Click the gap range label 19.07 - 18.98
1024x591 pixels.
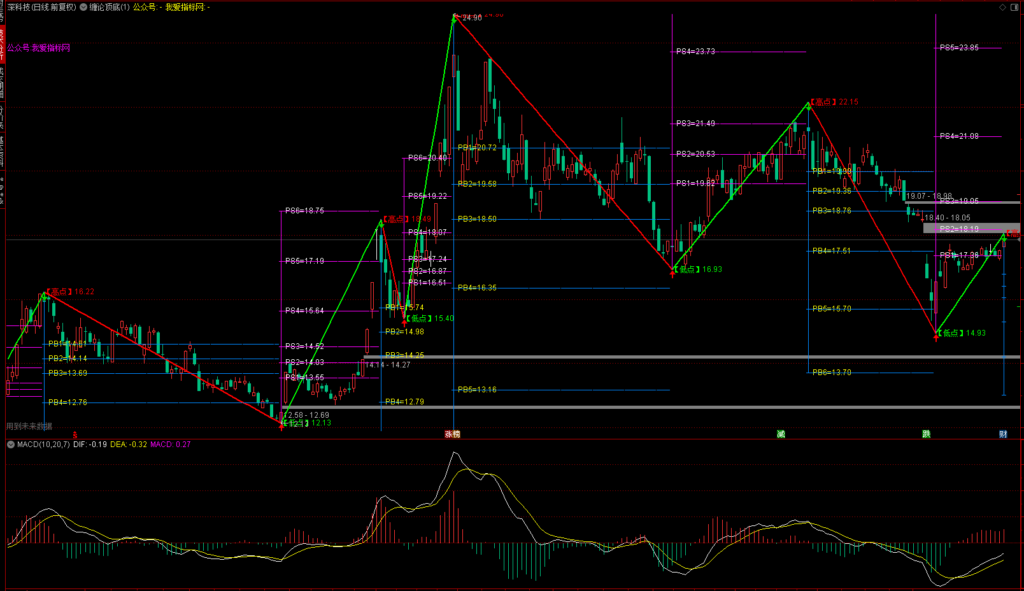tap(929, 196)
